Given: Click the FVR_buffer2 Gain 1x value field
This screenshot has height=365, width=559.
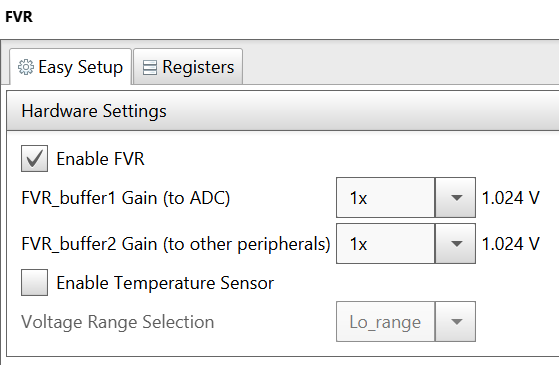Looking at the screenshot, I should pyautogui.click(x=385, y=243).
